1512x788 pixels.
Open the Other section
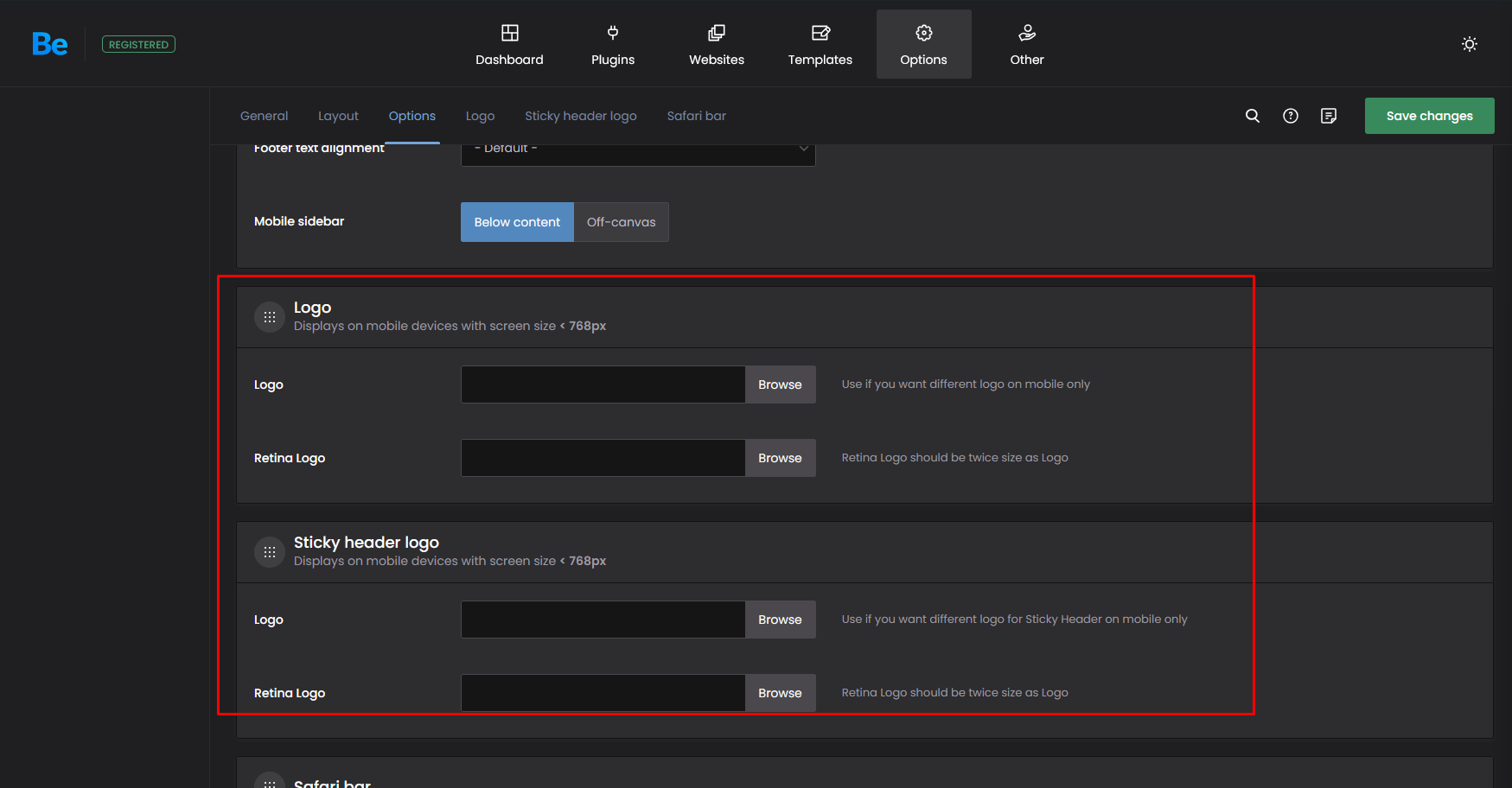[x=1027, y=44]
